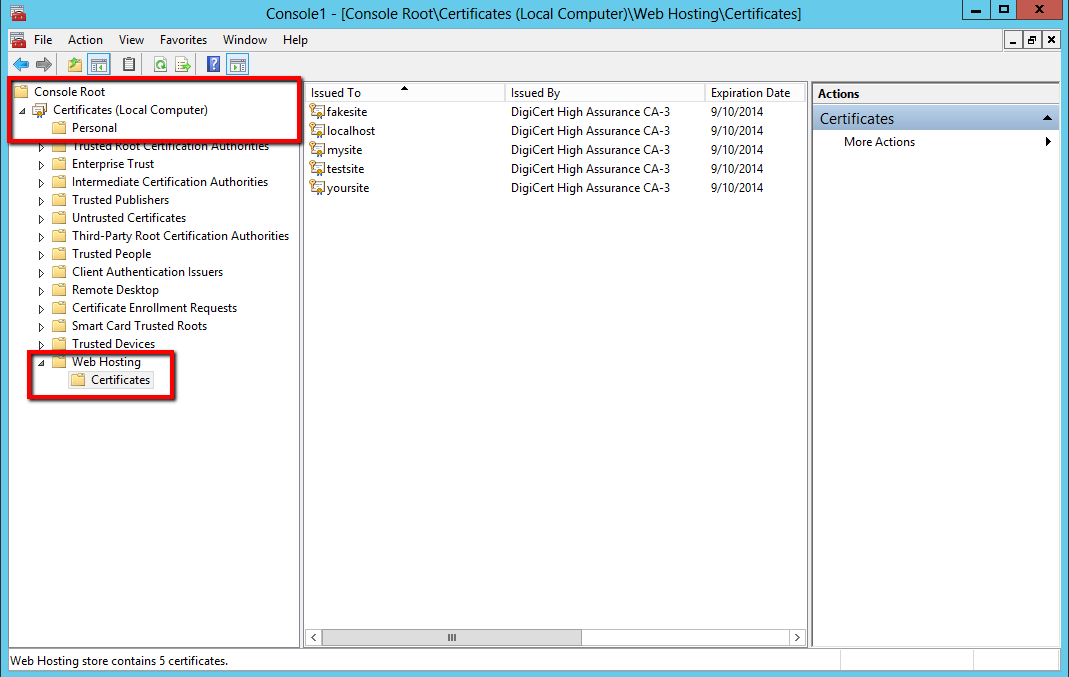Image resolution: width=1069 pixels, height=677 pixels.
Task: Select the Personal store folder
Action: tap(94, 128)
